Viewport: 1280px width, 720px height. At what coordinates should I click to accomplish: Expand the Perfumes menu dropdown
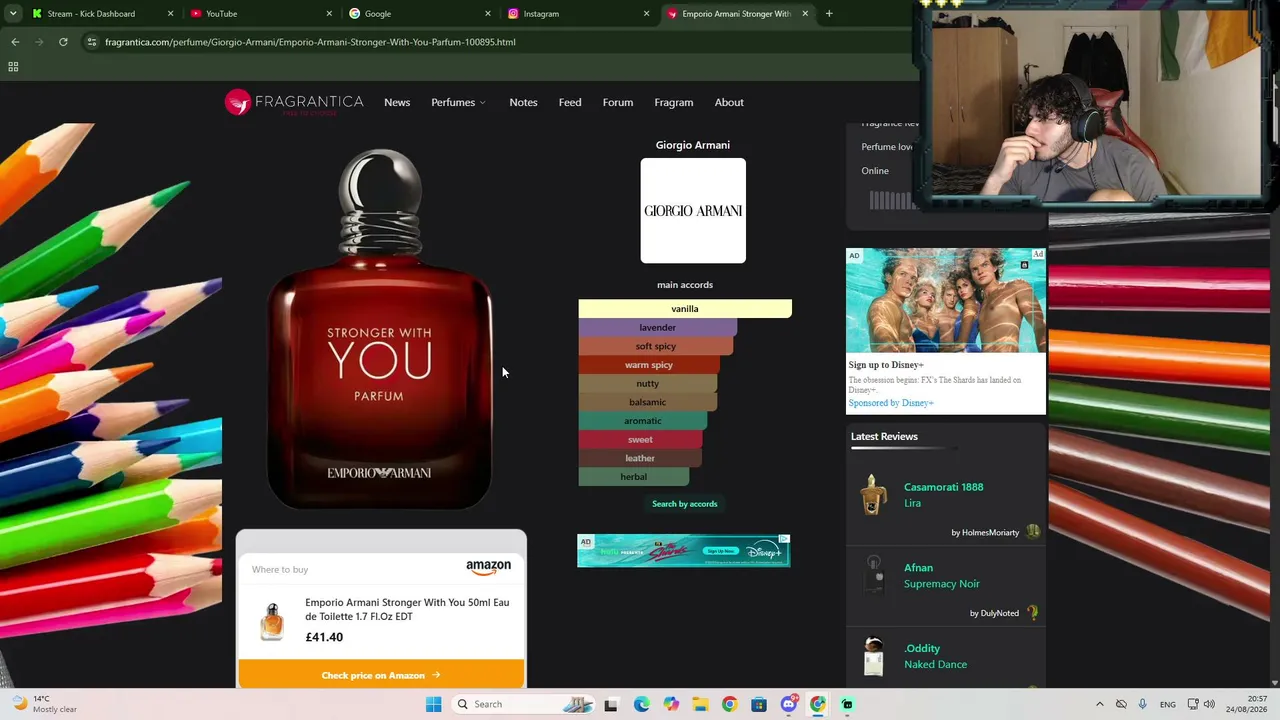tap(458, 102)
